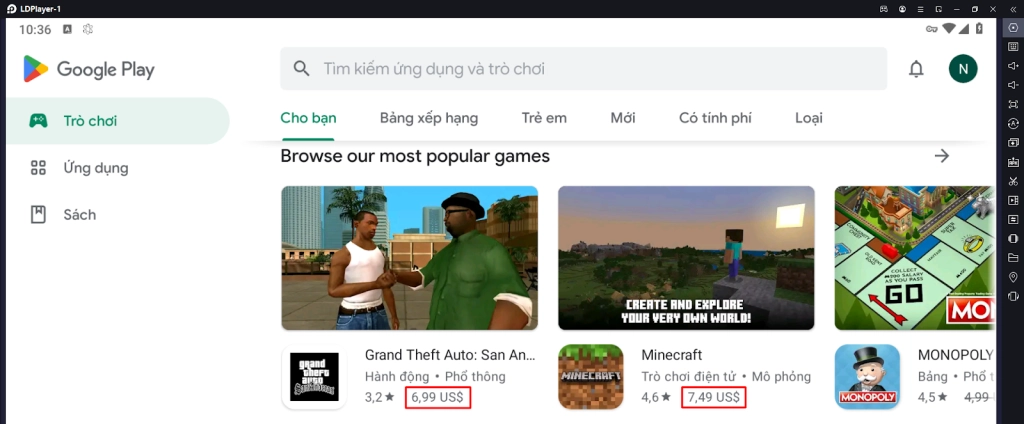This screenshot has width=1024, height=424.
Task: Click the Grand Theft Auto app icon
Action: point(313,377)
